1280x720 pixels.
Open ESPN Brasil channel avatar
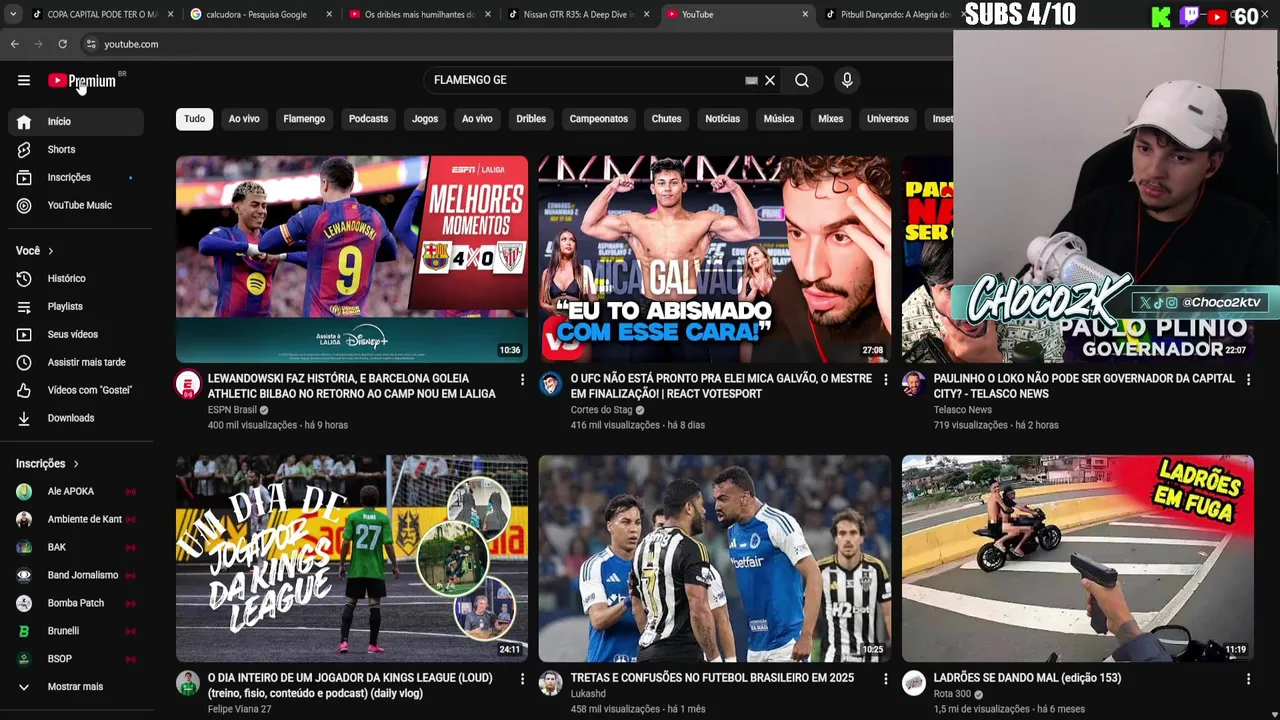[188, 384]
